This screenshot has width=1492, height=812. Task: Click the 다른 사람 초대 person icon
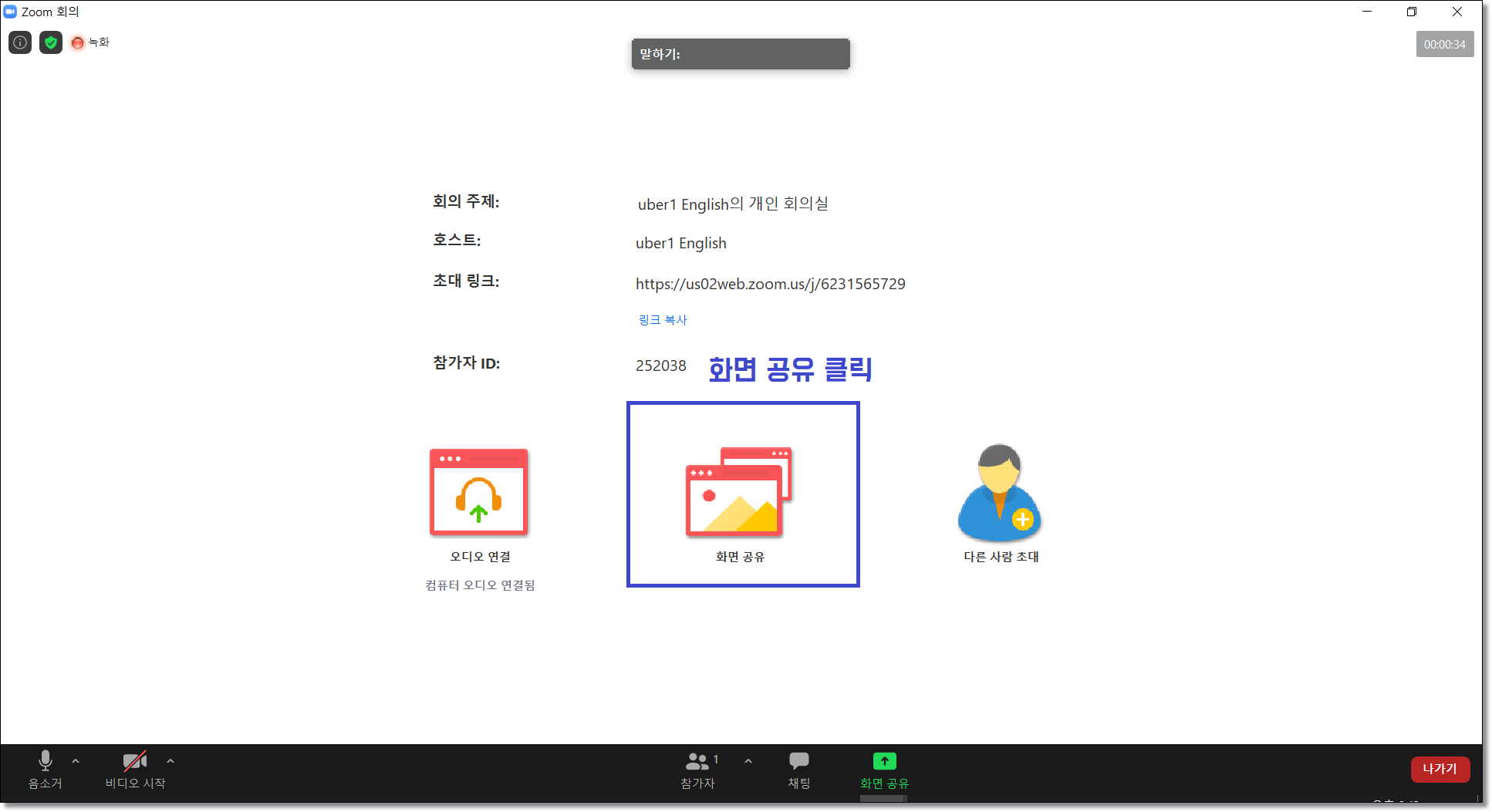click(1000, 492)
